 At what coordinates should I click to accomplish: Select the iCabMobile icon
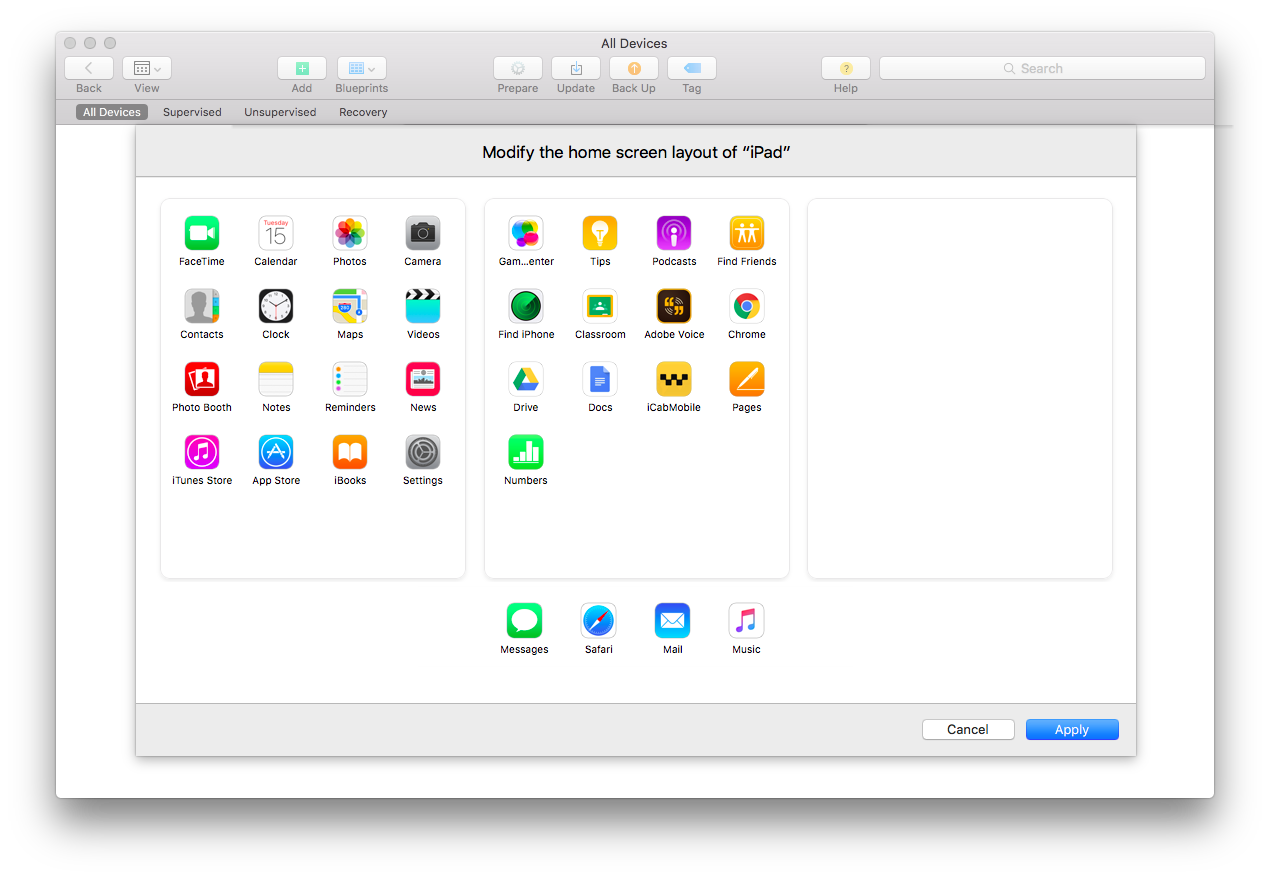coord(674,379)
